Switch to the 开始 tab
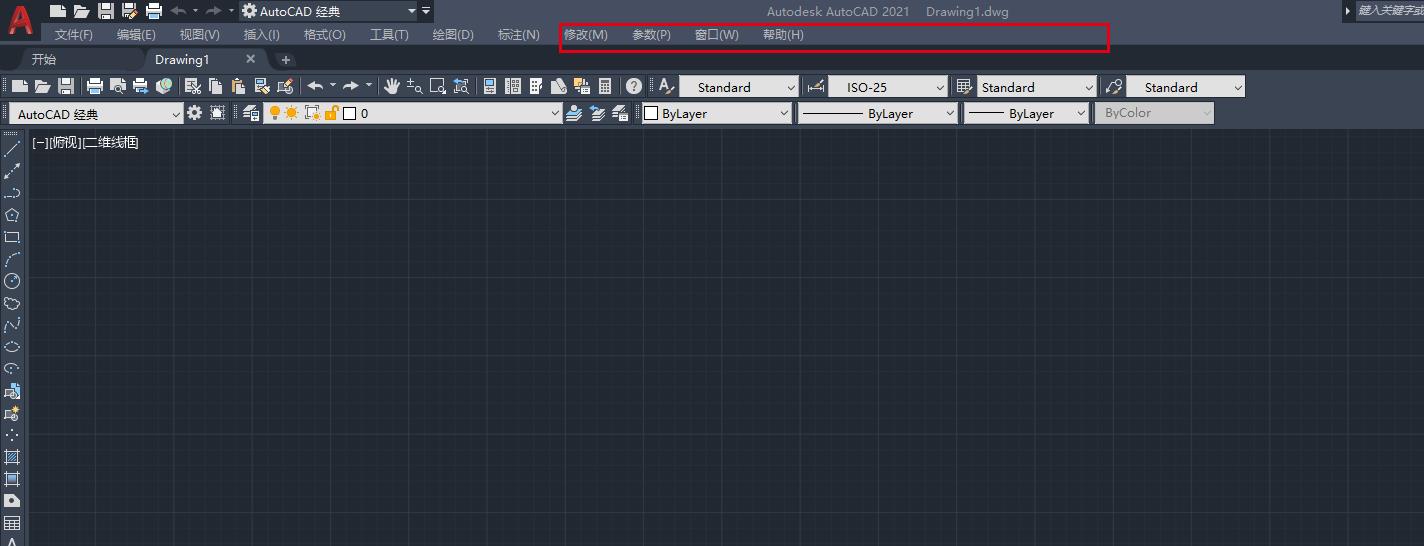 (x=44, y=59)
